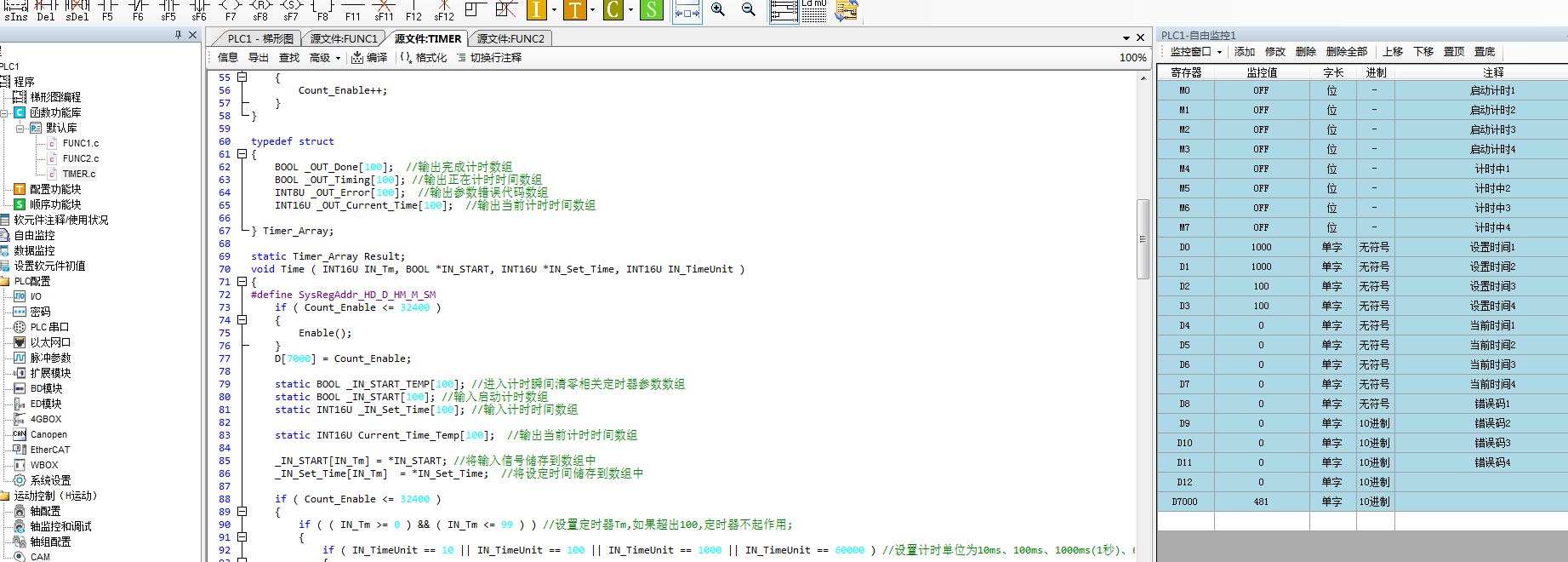The width and height of the screenshot is (1568, 562).
Task: Click the zoom in magnifier icon
Action: click(x=718, y=9)
